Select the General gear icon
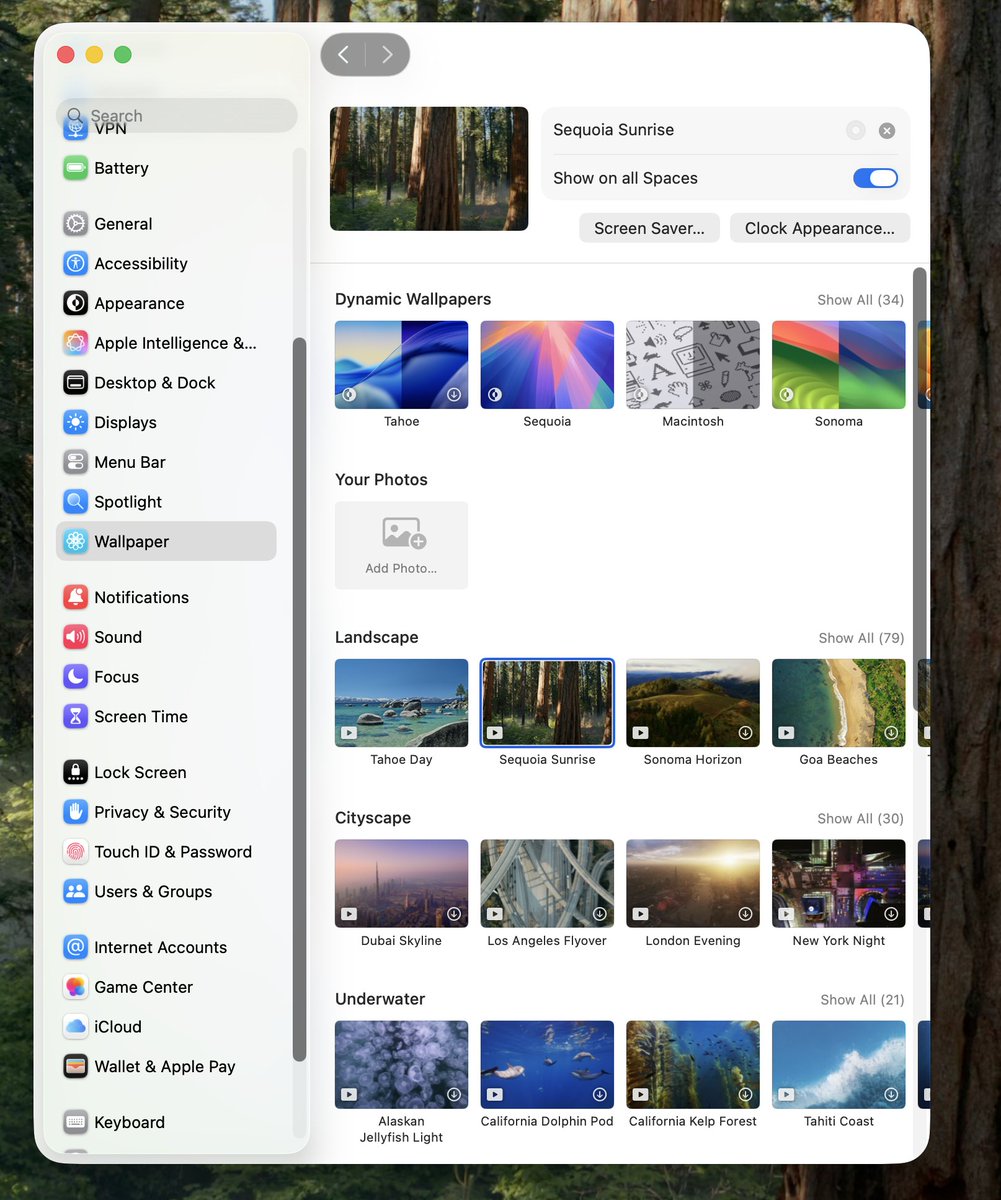The height and width of the screenshot is (1200, 1001). pyautogui.click(x=76, y=224)
